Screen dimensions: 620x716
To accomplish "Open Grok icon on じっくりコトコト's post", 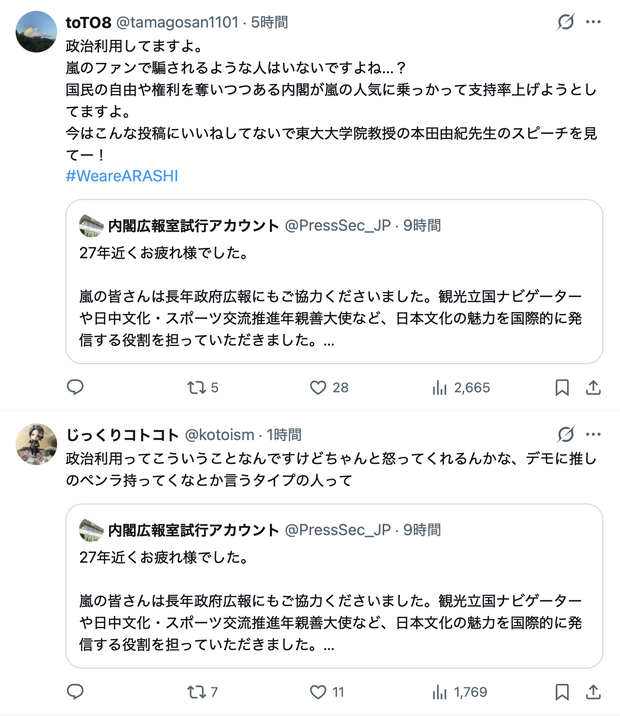I will pos(566,434).
